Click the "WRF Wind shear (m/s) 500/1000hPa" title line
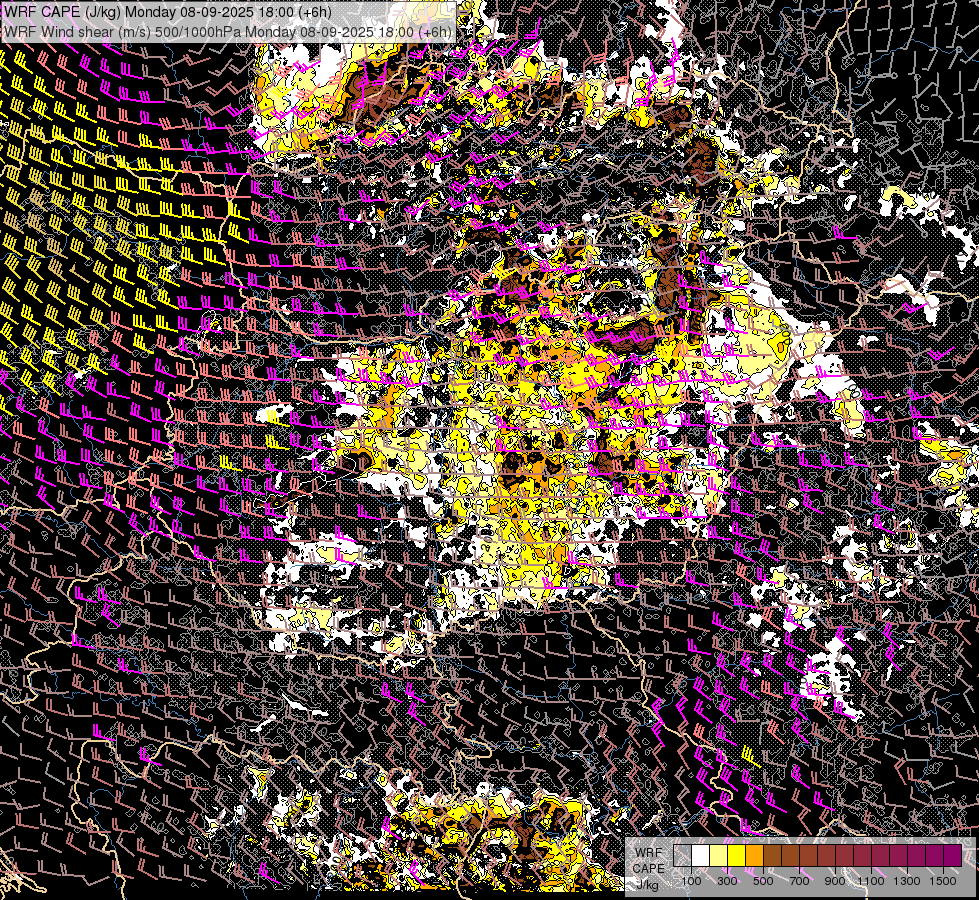 228,32
